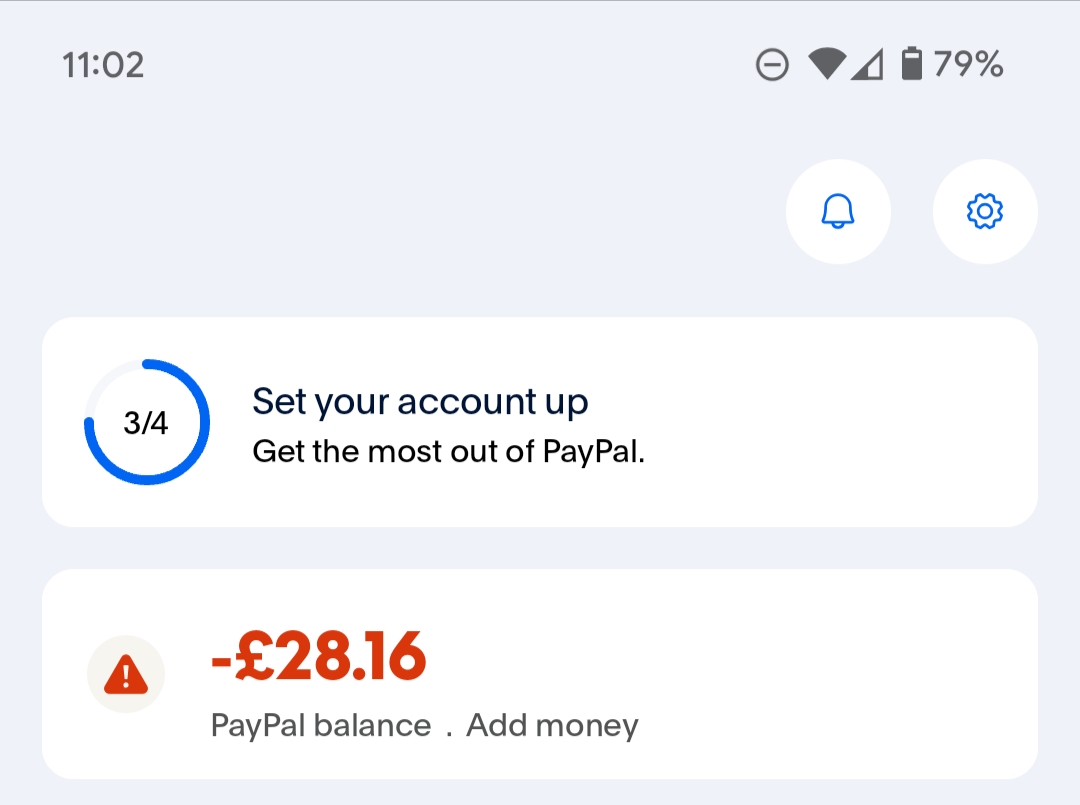Tap the cellular signal status icon

coord(867,65)
